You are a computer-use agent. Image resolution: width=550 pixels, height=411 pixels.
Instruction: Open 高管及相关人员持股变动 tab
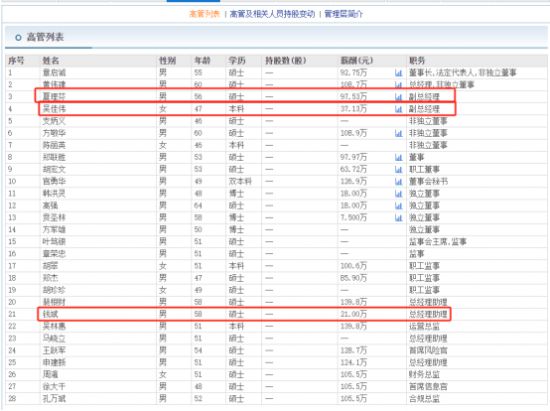[272, 14]
